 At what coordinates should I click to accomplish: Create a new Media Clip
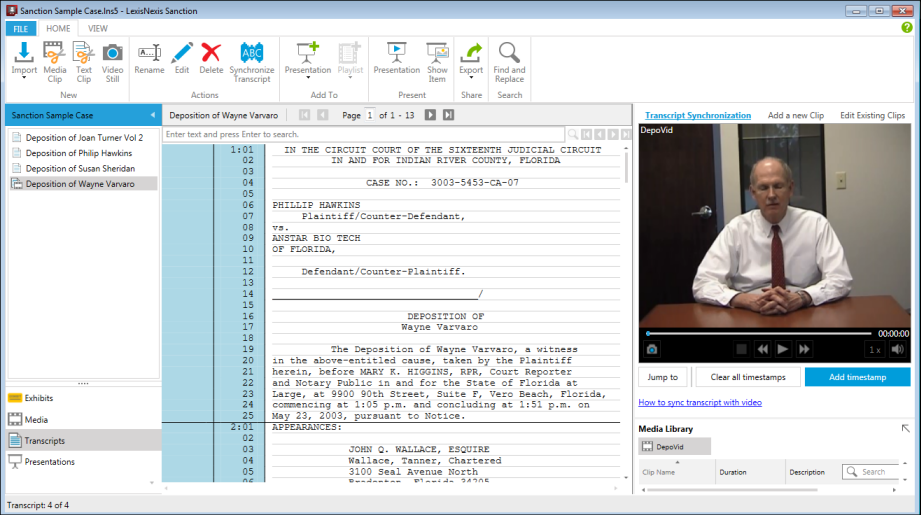[55, 62]
